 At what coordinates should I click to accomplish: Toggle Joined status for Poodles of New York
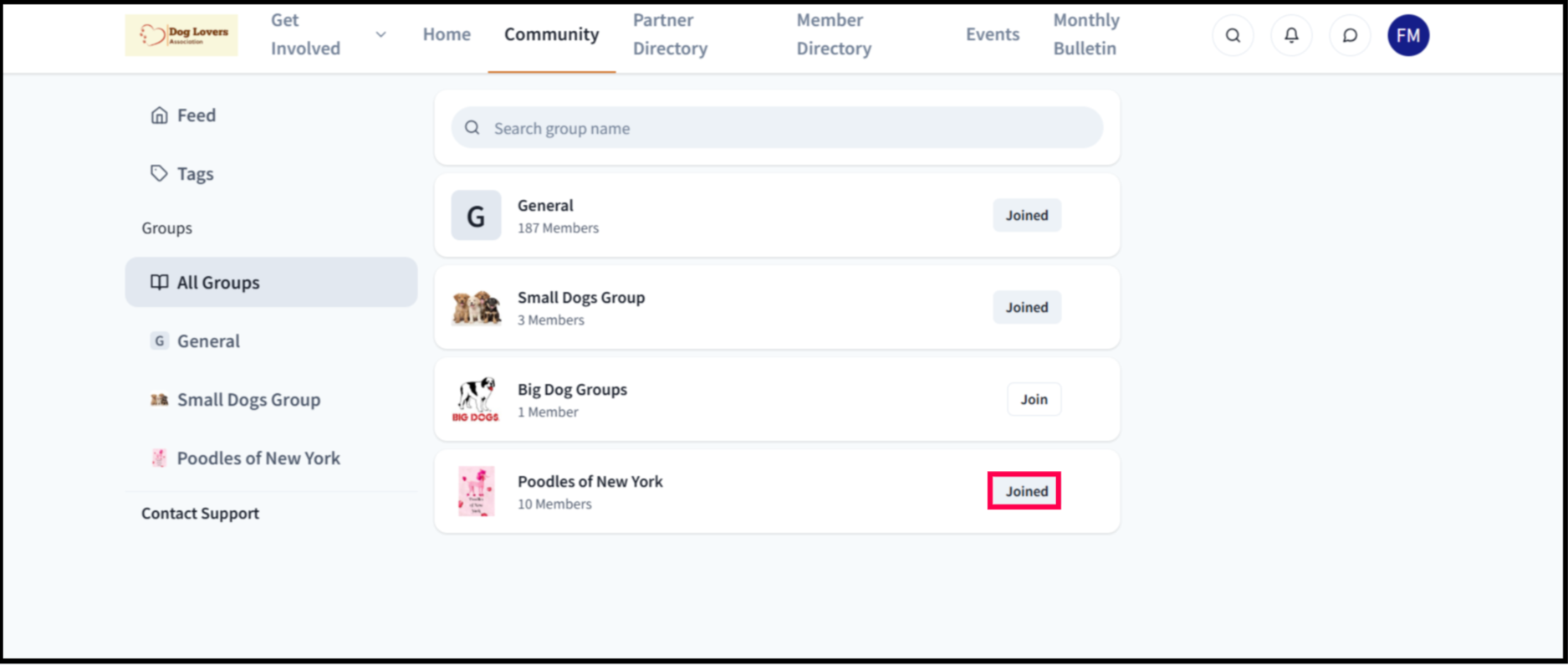1024,491
